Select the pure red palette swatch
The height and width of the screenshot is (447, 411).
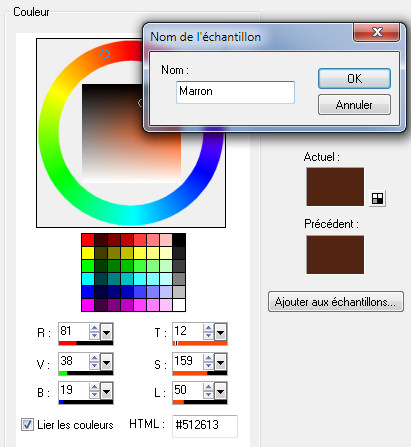[88, 240]
